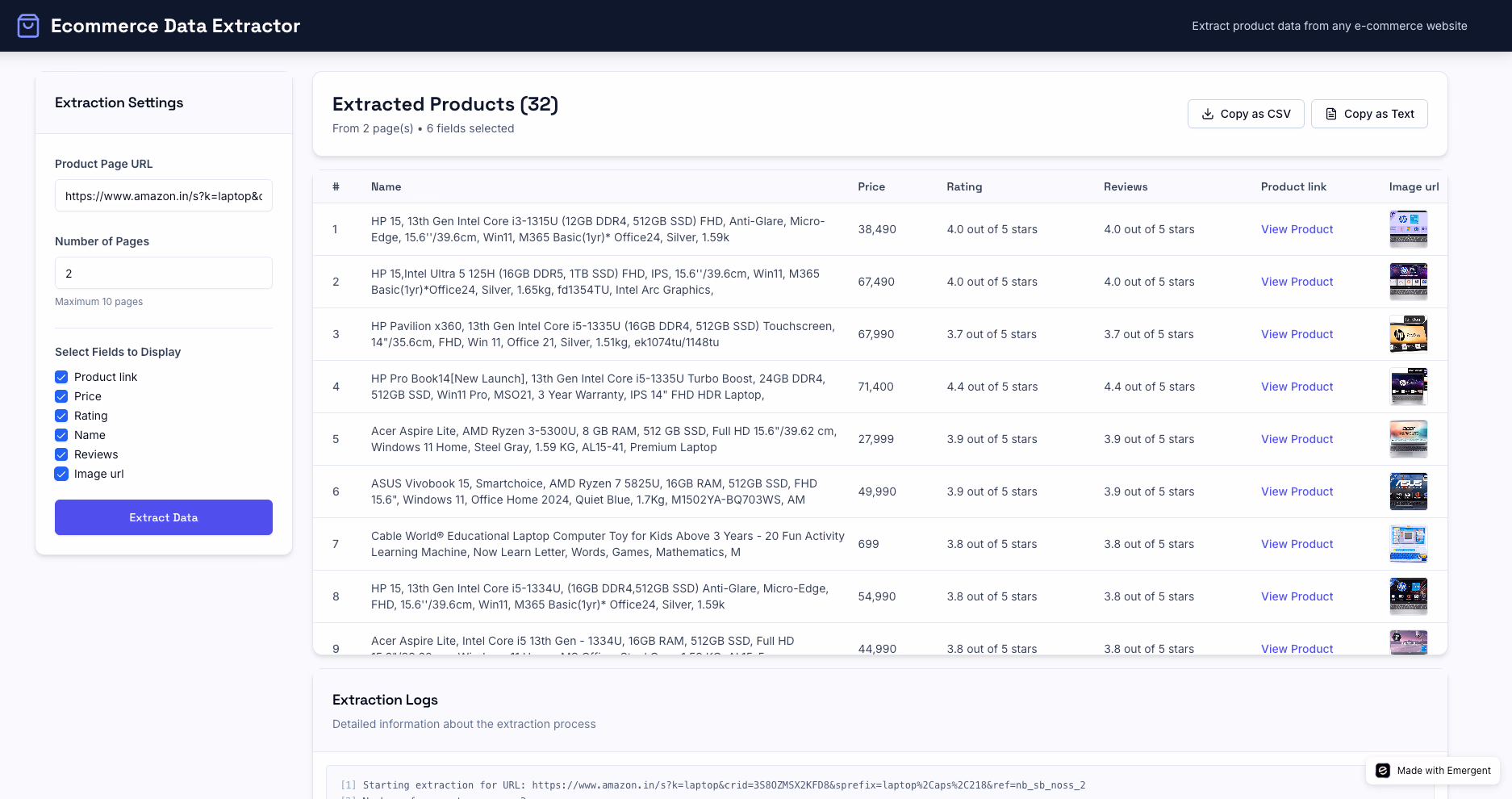Click the price 27,999 cell
The image size is (1512, 799).
(x=875, y=439)
